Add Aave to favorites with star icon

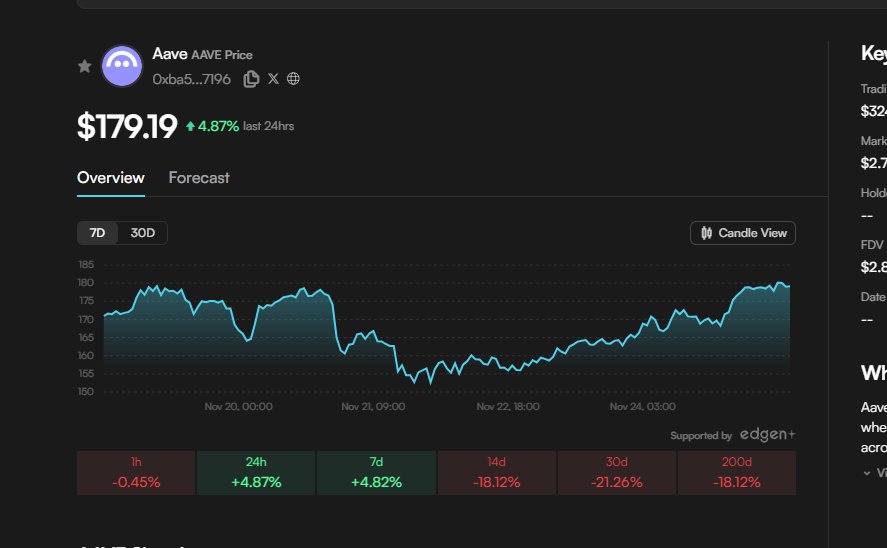[85, 66]
